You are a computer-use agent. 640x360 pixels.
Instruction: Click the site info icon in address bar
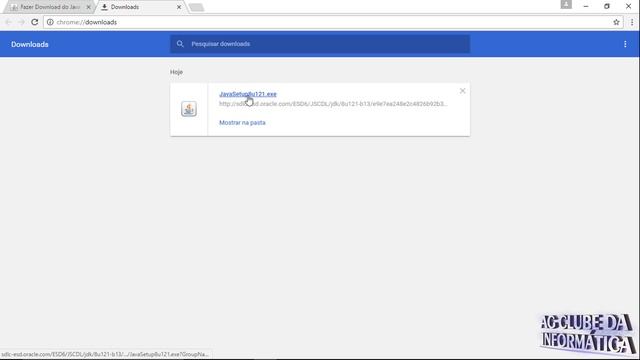click(x=50, y=22)
